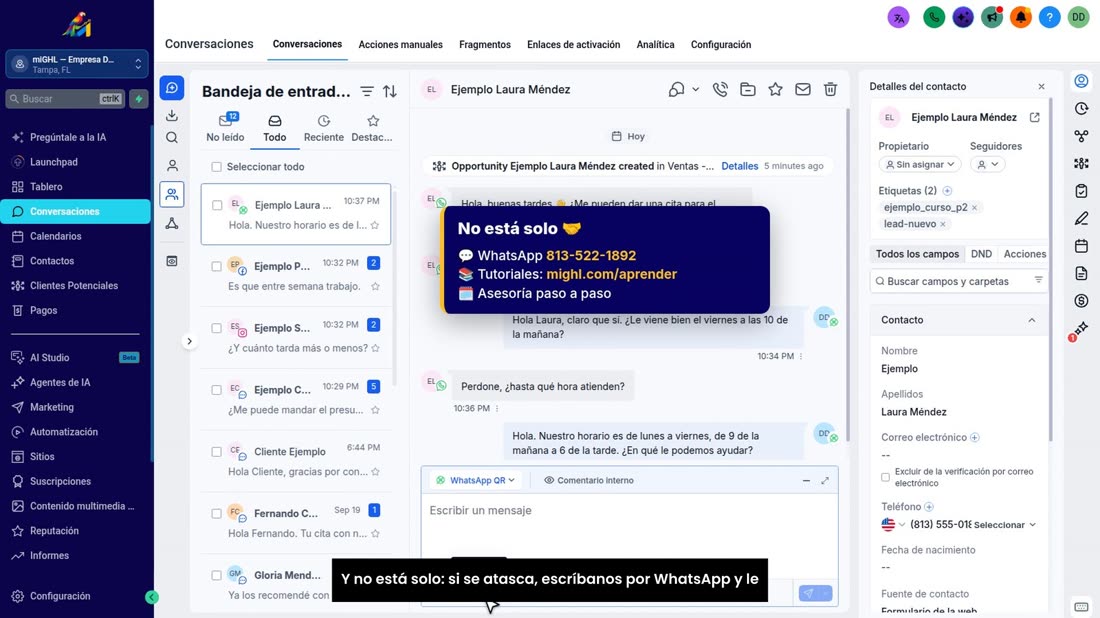
Task: Delete conversation with the trash icon
Action: pyautogui.click(x=831, y=89)
